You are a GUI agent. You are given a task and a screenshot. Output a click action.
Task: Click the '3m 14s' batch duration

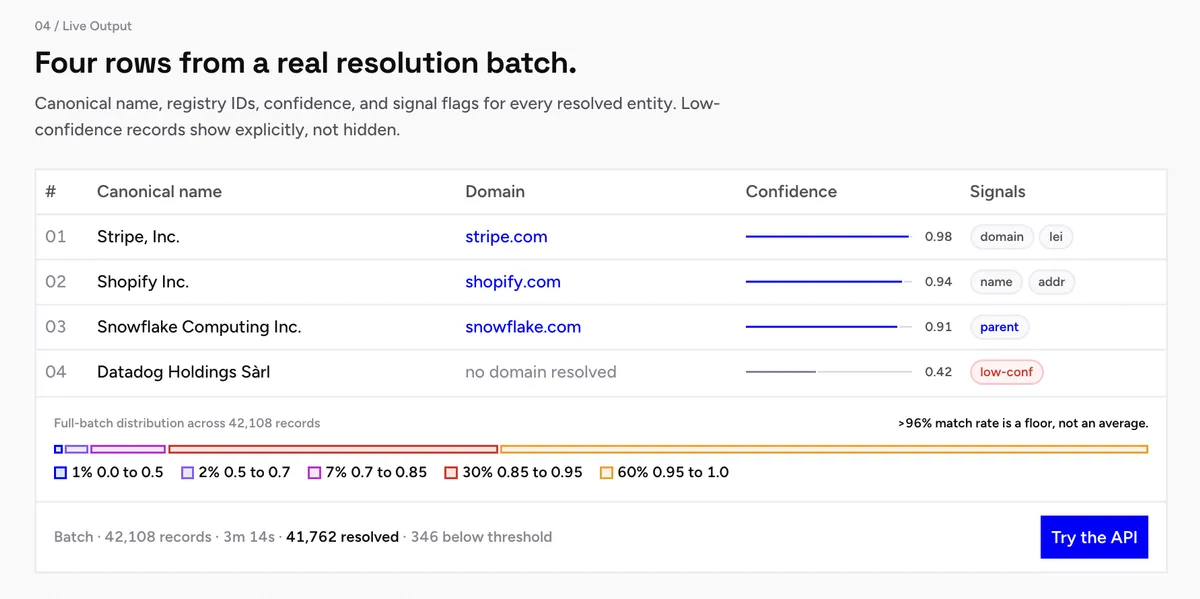pyautogui.click(x=248, y=537)
